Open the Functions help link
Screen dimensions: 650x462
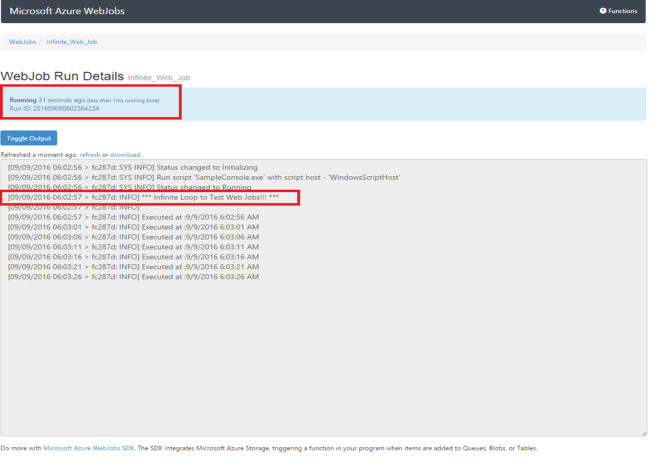618,11
